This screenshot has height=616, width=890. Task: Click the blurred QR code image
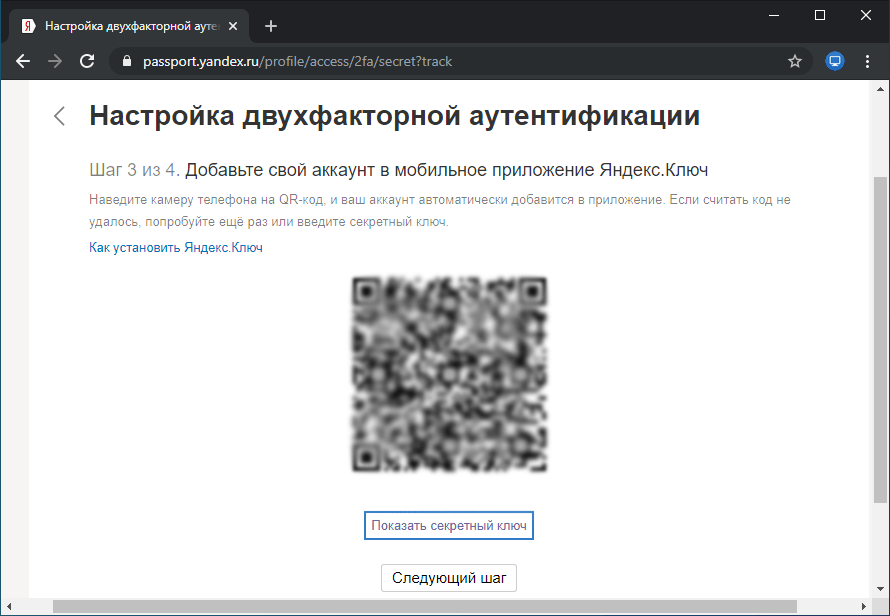pyautogui.click(x=449, y=374)
